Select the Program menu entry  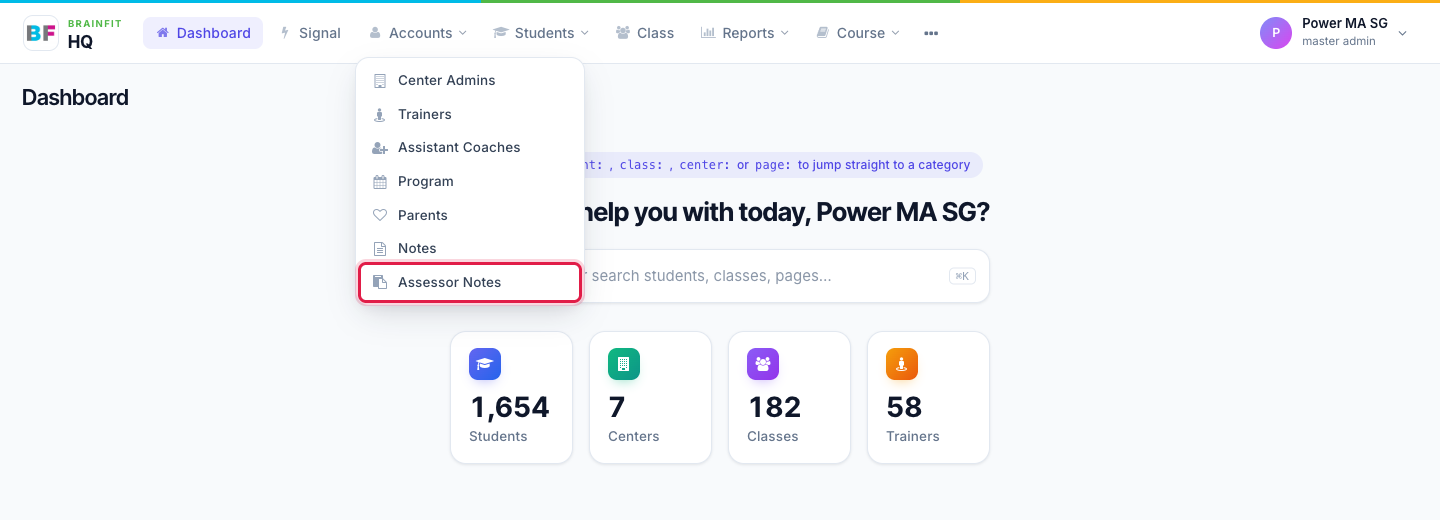[470, 181]
